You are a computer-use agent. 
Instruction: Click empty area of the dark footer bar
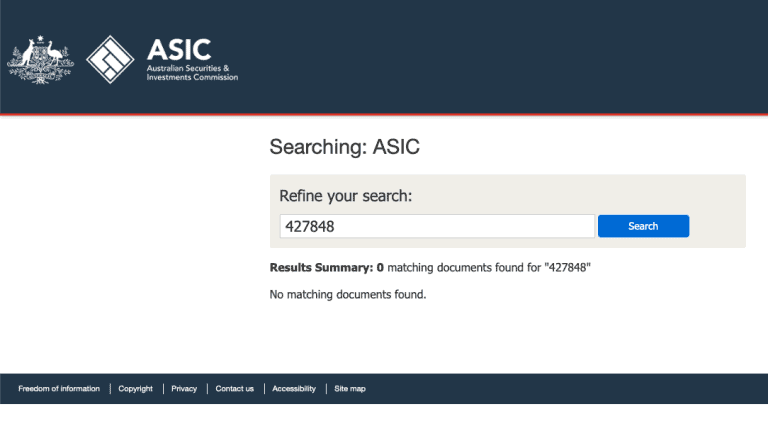tap(563, 389)
